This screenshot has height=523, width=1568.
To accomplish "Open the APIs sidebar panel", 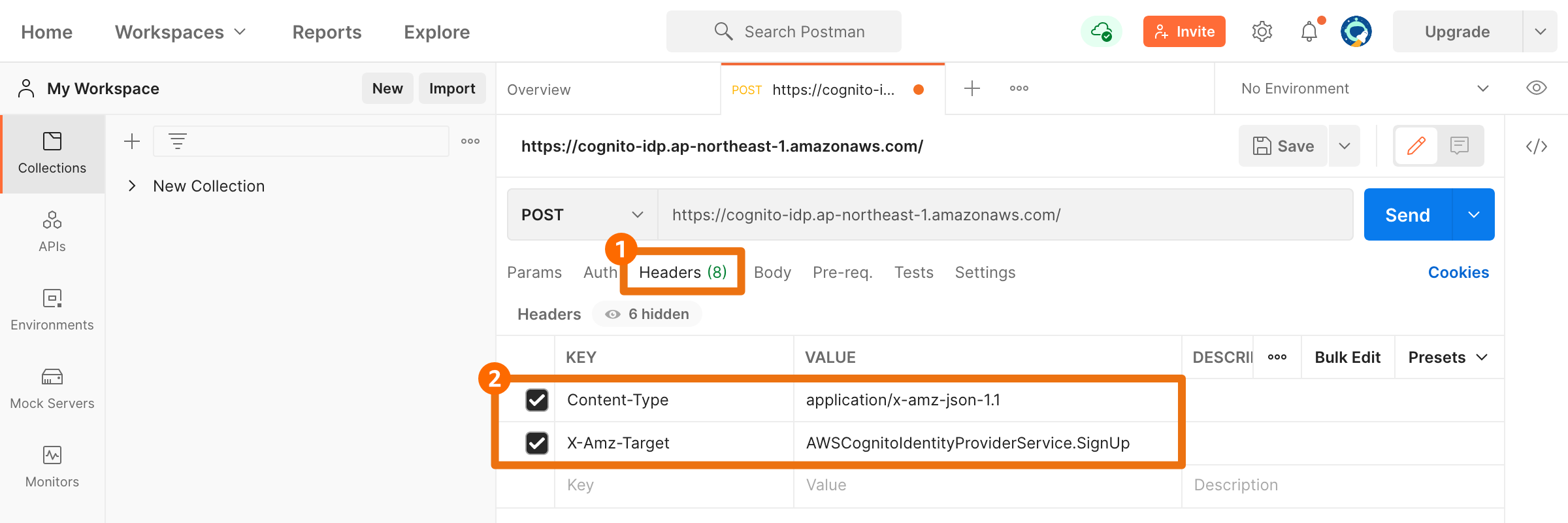I will click(52, 232).
